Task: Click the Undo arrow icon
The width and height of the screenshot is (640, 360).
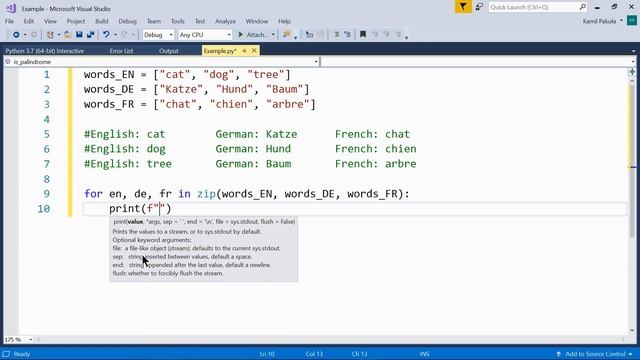Action: coord(106,35)
